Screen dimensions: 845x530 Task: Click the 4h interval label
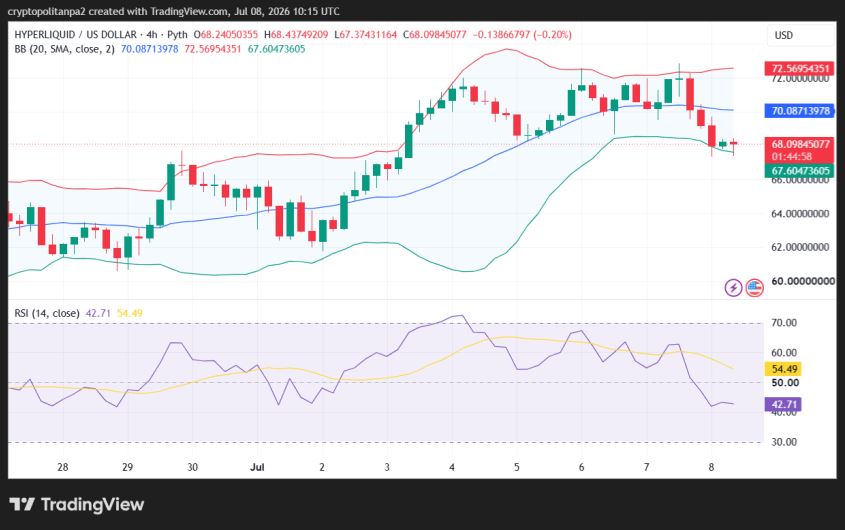coord(152,35)
